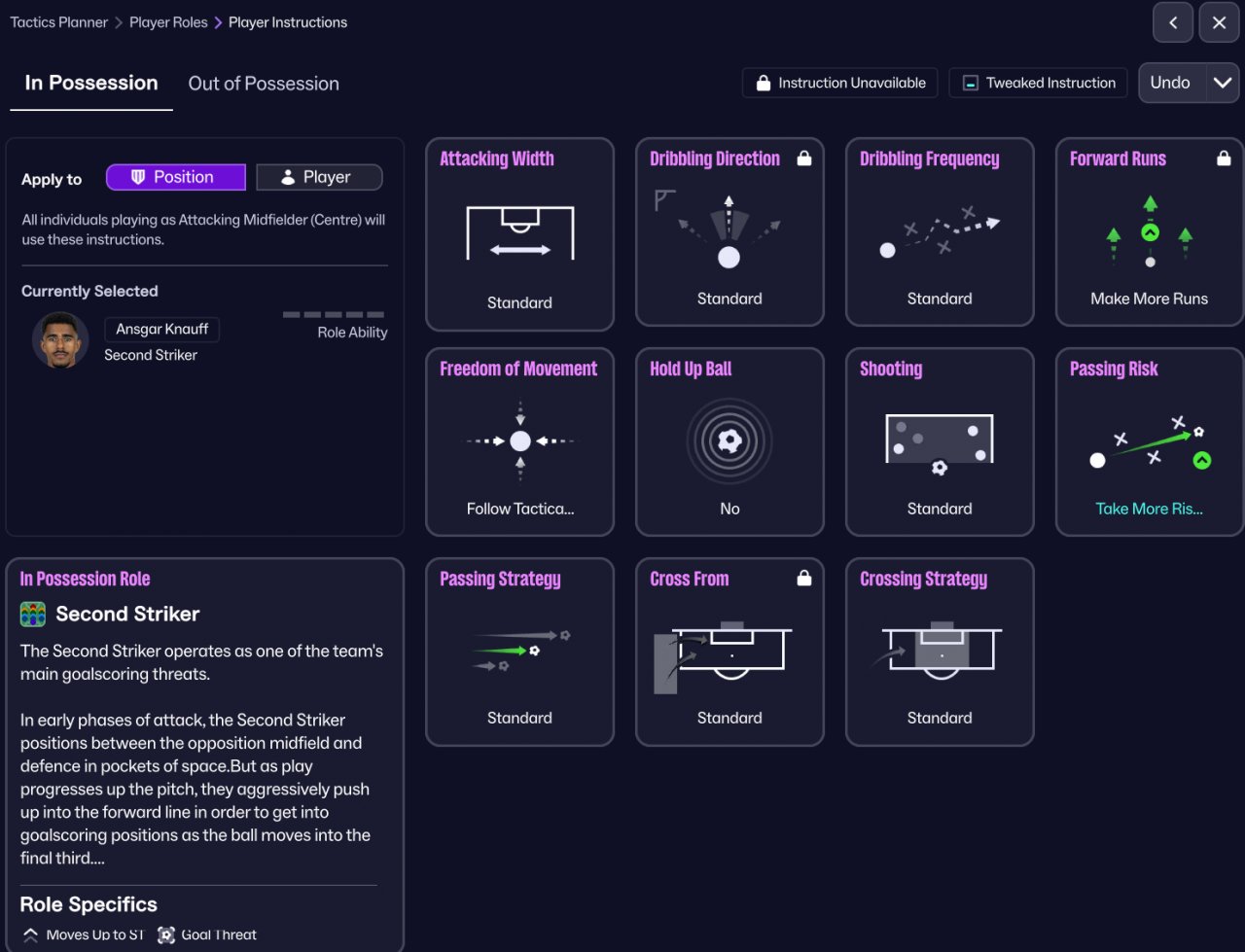This screenshot has width=1245, height=952.
Task: Open the Attacking Width card title
Action: coord(497,159)
